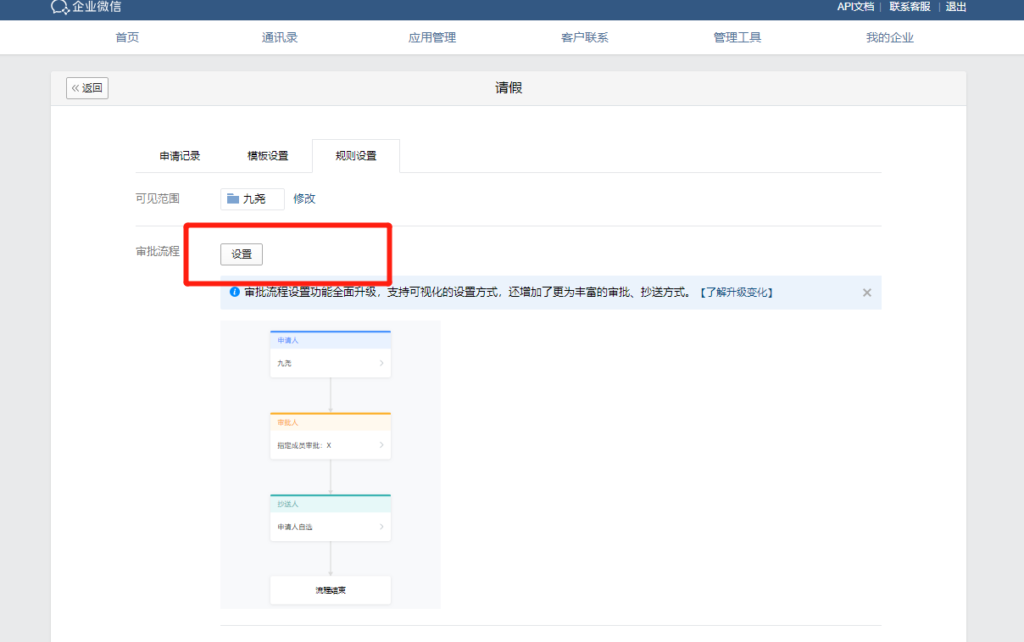Expand the 审批人 node chevron
The width and height of the screenshot is (1024, 642).
[x=381, y=445]
